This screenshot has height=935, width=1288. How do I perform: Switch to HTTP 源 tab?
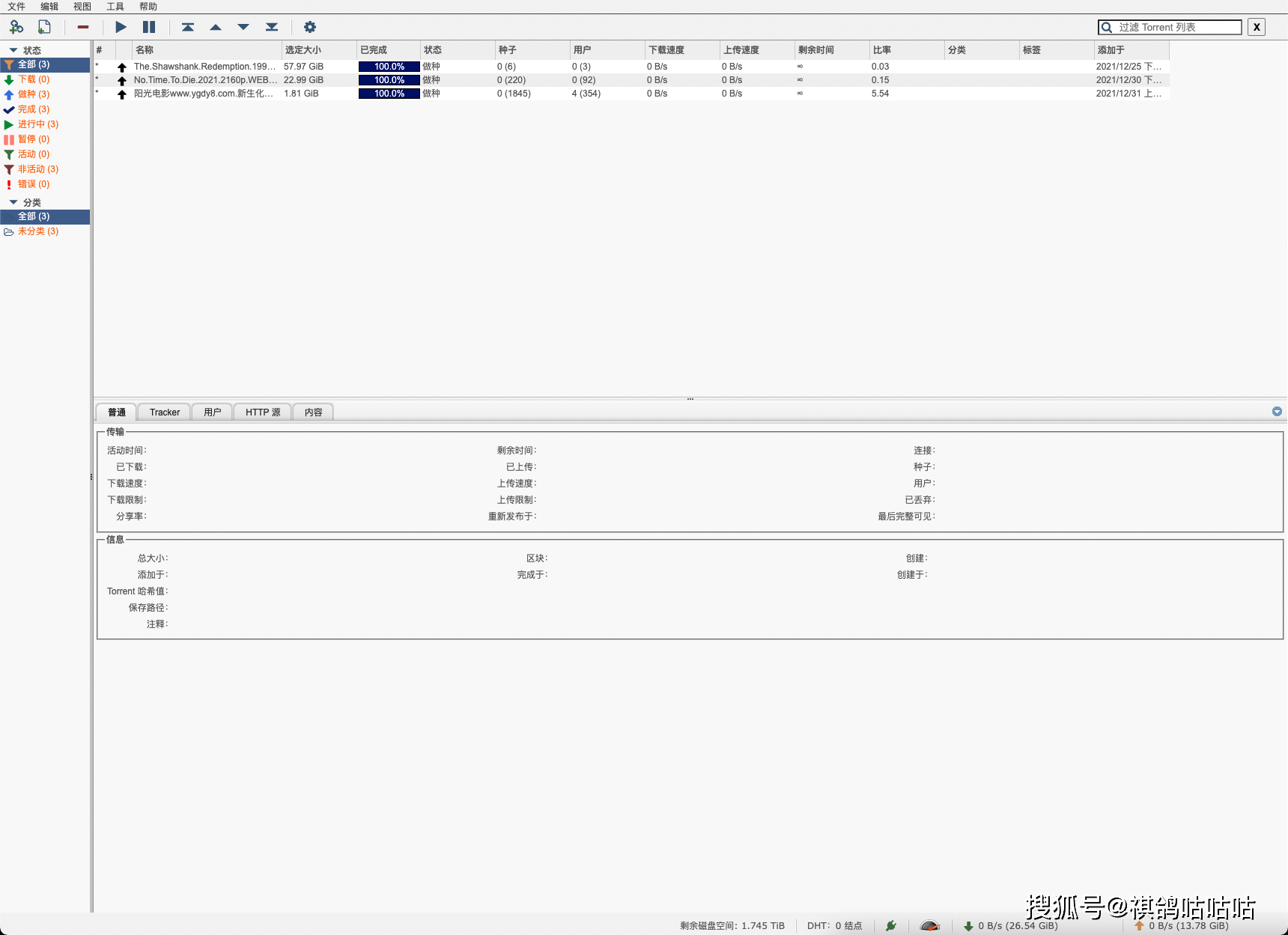(263, 412)
